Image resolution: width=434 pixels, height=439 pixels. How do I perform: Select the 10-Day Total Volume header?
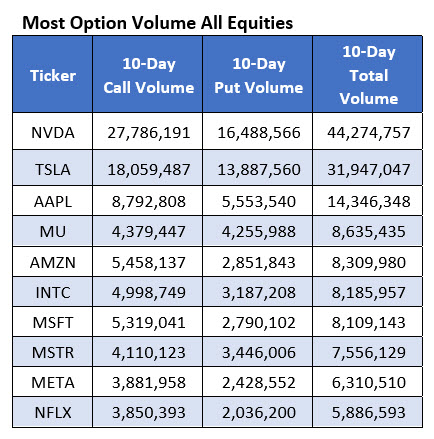[x=368, y=75]
